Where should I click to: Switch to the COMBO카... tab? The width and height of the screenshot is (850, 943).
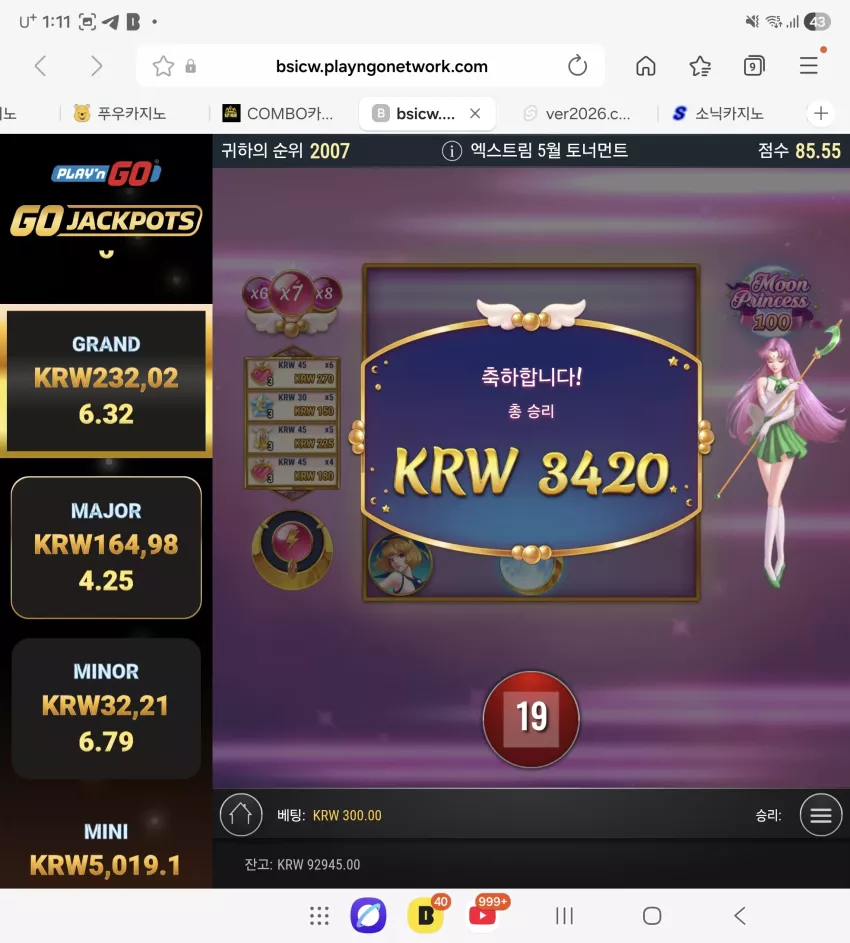[278, 113]
